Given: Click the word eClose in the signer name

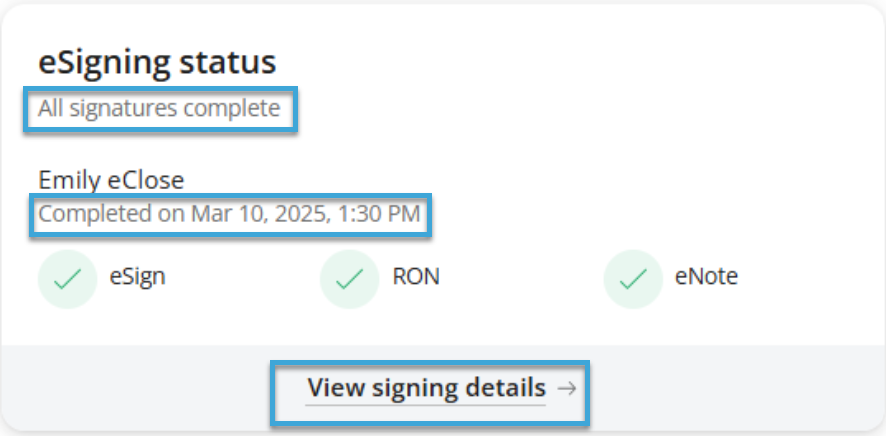Looking at the screenshot, I should pos(146,181).
